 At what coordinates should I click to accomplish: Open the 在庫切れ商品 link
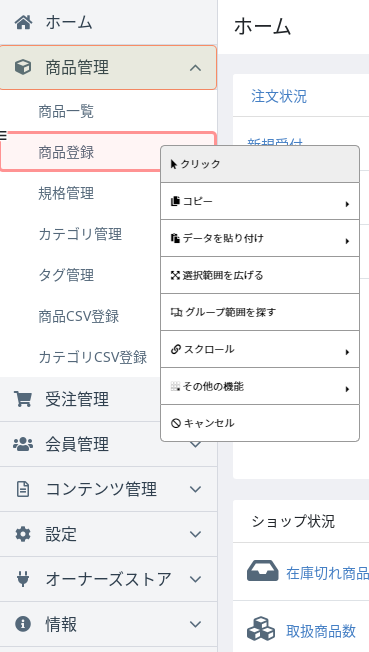[327, 573]
